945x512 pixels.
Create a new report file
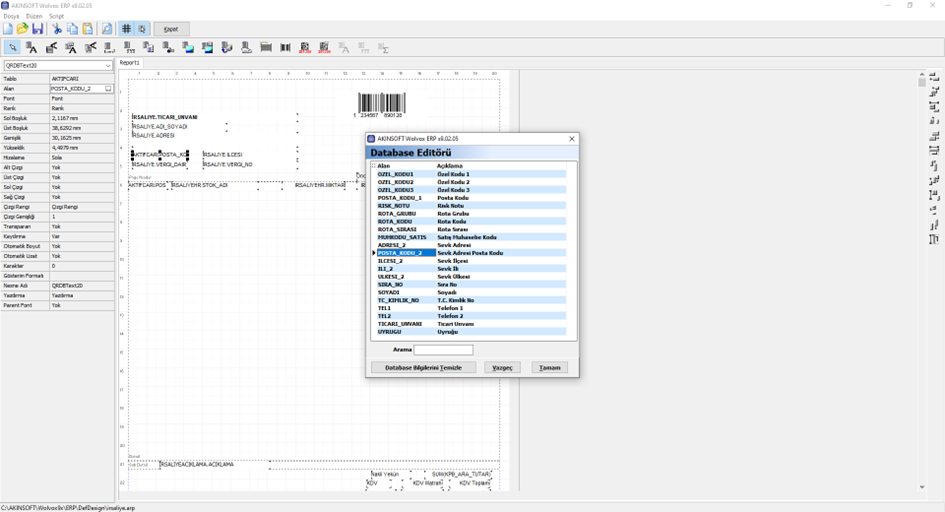(8, 29)
